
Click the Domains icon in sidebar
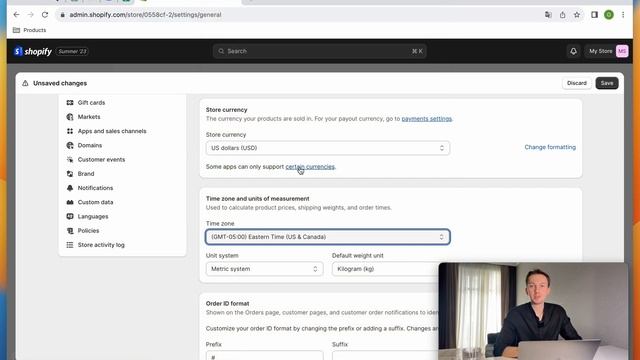(x=70, y=145)
